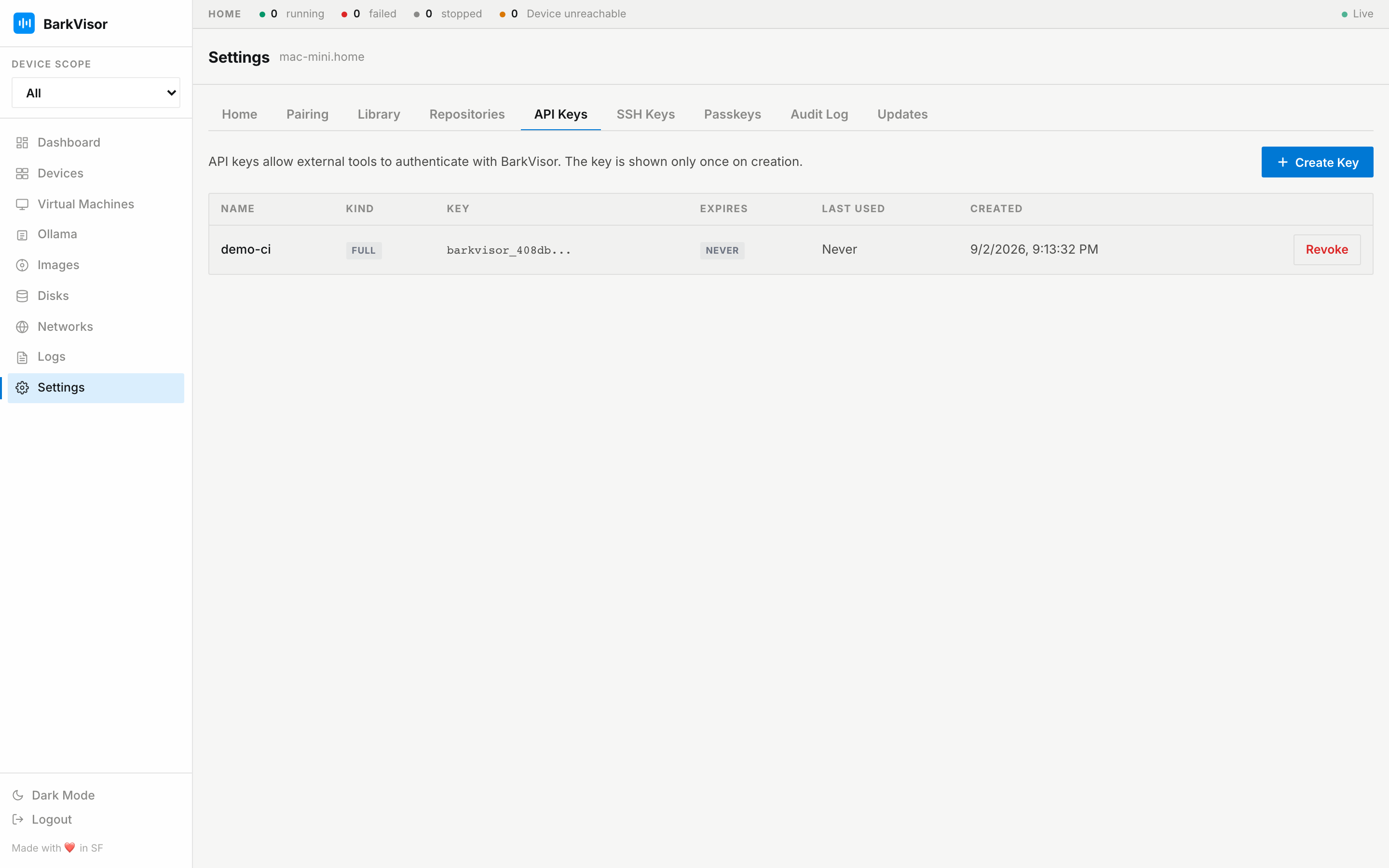Click the barkvisor_408db... key value
Image resolution: width=1389 pixels, height=868 pixels.
coord(508,250)
